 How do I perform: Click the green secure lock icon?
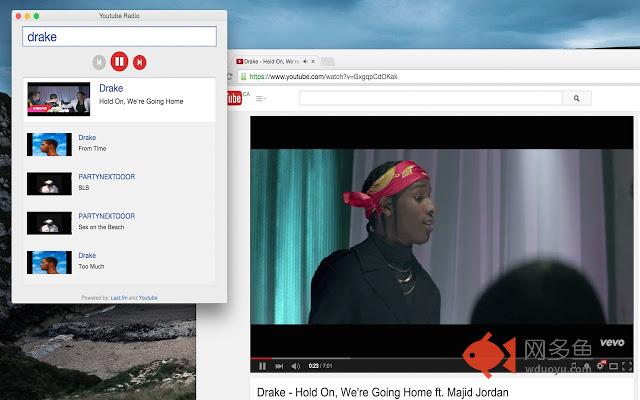pos(244,77)
